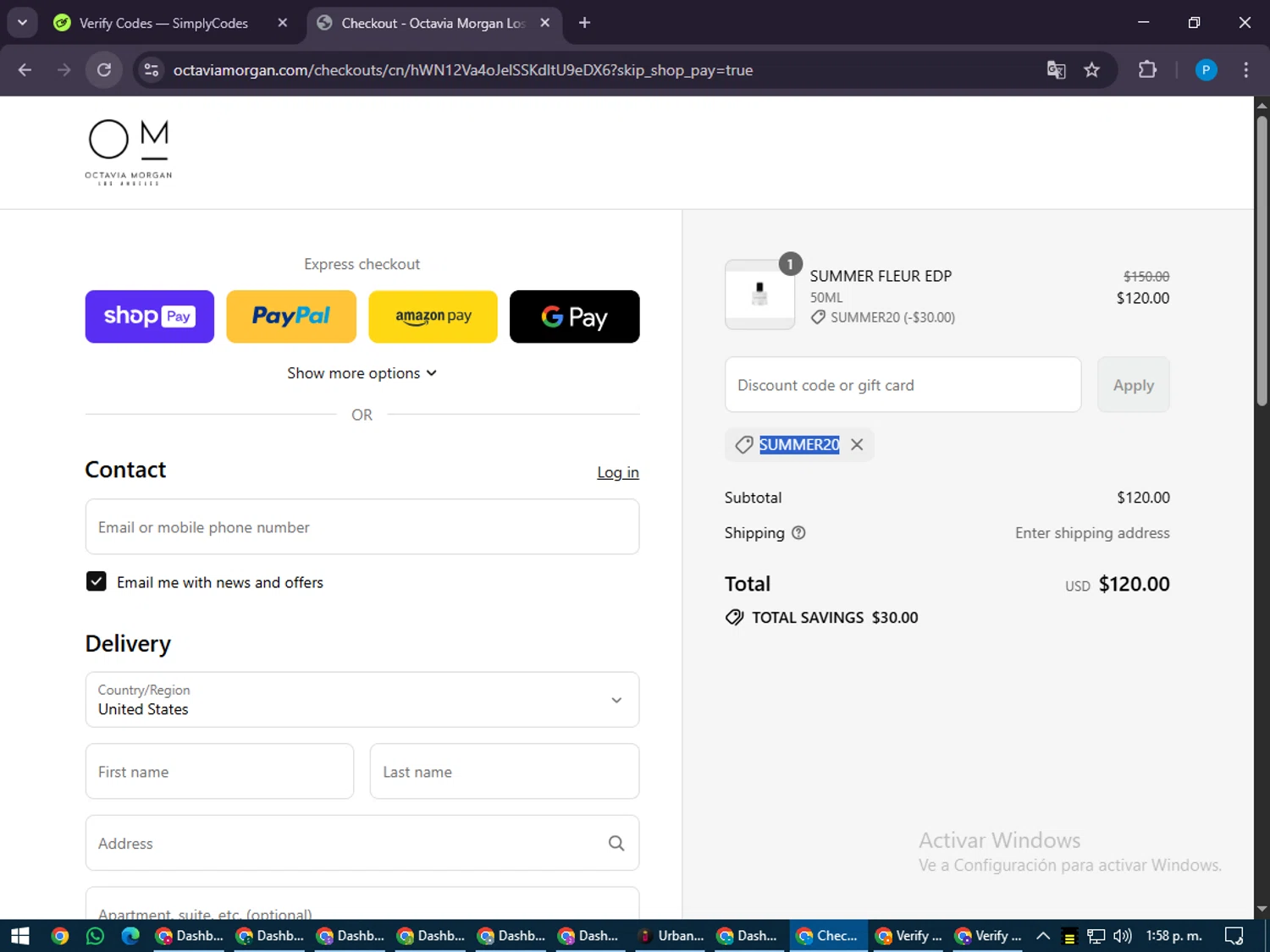Viewport: 1270px width, 952px height.
Task: Click the Log in link
Action: (618, 472)
